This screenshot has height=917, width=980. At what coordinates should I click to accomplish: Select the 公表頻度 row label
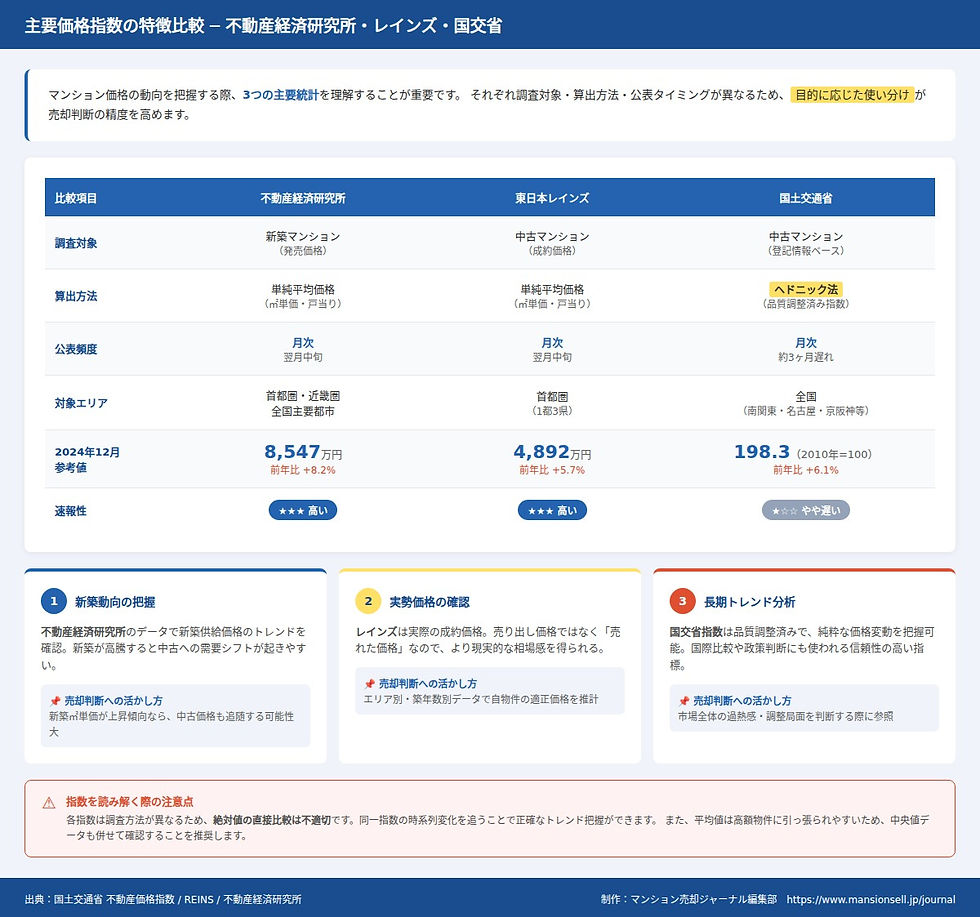(x=76, y=349)
